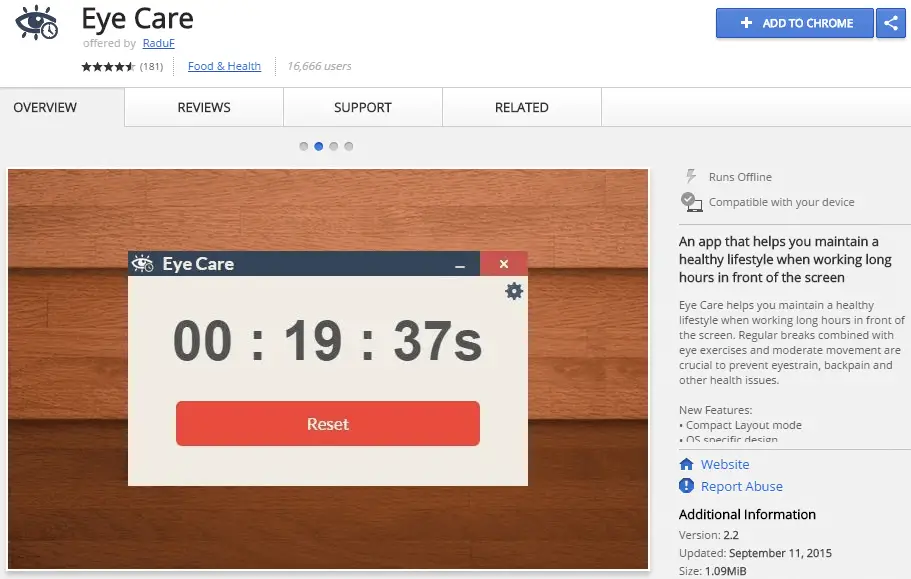This screenshot has height=579, width=911.
Task: Click the Updated: September 11, 2015 text
Action: click(755, 553)
